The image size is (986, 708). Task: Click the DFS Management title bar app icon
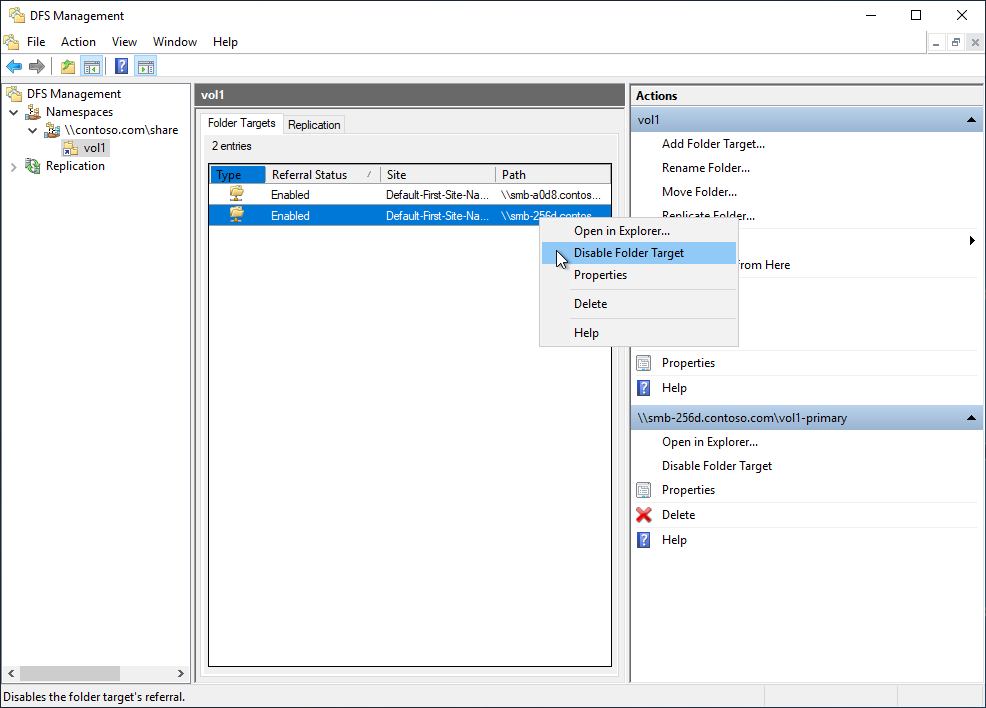coord(17,15)
